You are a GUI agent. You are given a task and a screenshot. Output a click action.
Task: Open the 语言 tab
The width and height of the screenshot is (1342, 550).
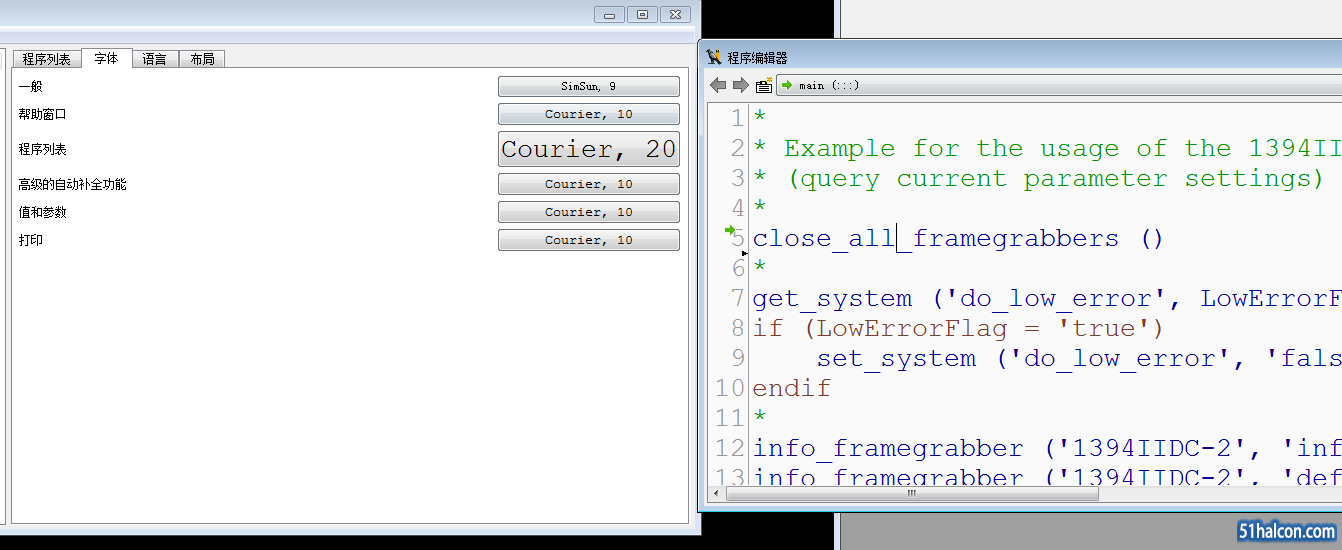(x=154, y=59)
